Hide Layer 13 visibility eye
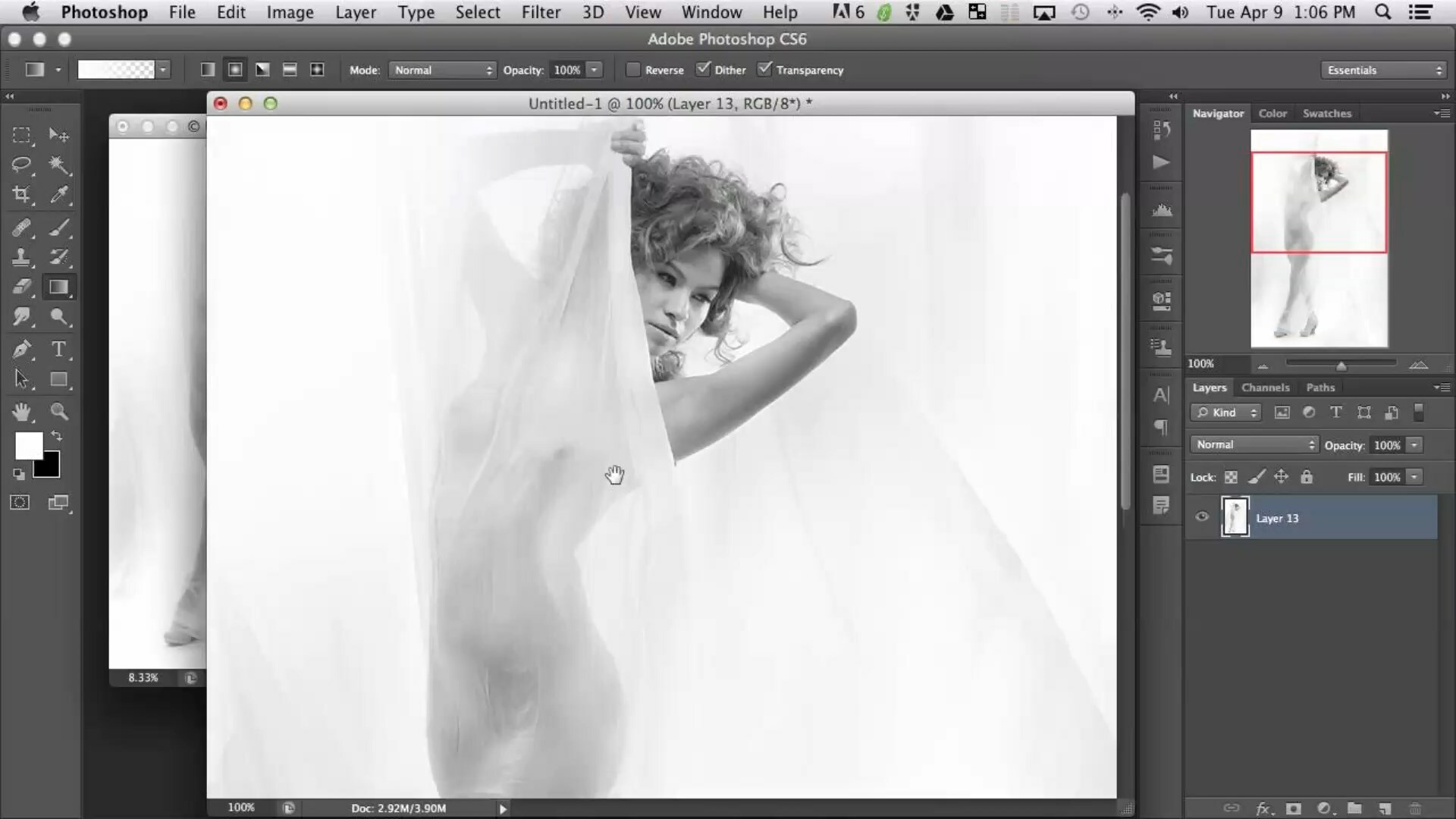This screenshot has height=819, width=1456. pyautogui.click(x=1202, y=517)
